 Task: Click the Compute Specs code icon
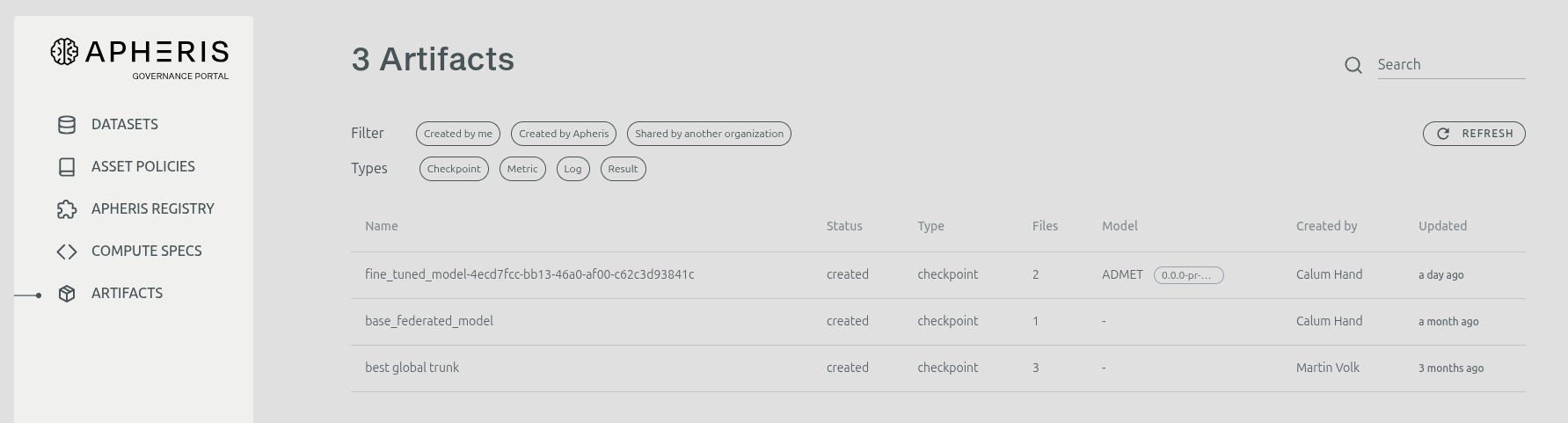tap(67, 252)
